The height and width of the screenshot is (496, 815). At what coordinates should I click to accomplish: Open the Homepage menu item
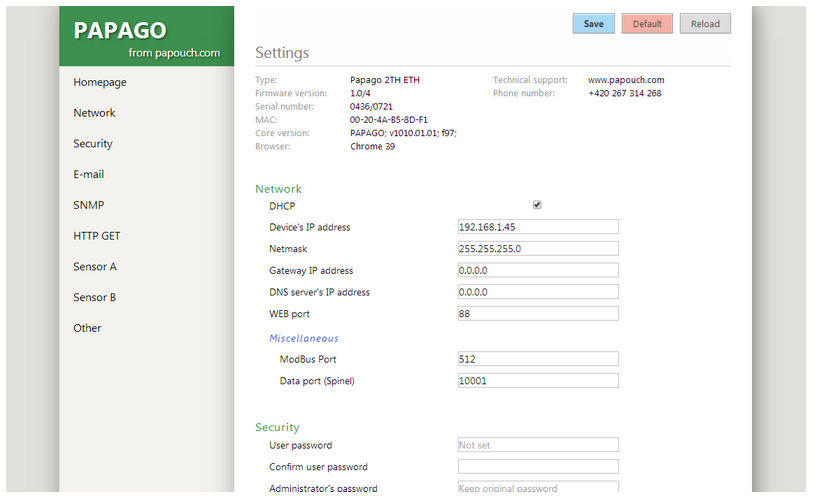[x=100, y=82]
